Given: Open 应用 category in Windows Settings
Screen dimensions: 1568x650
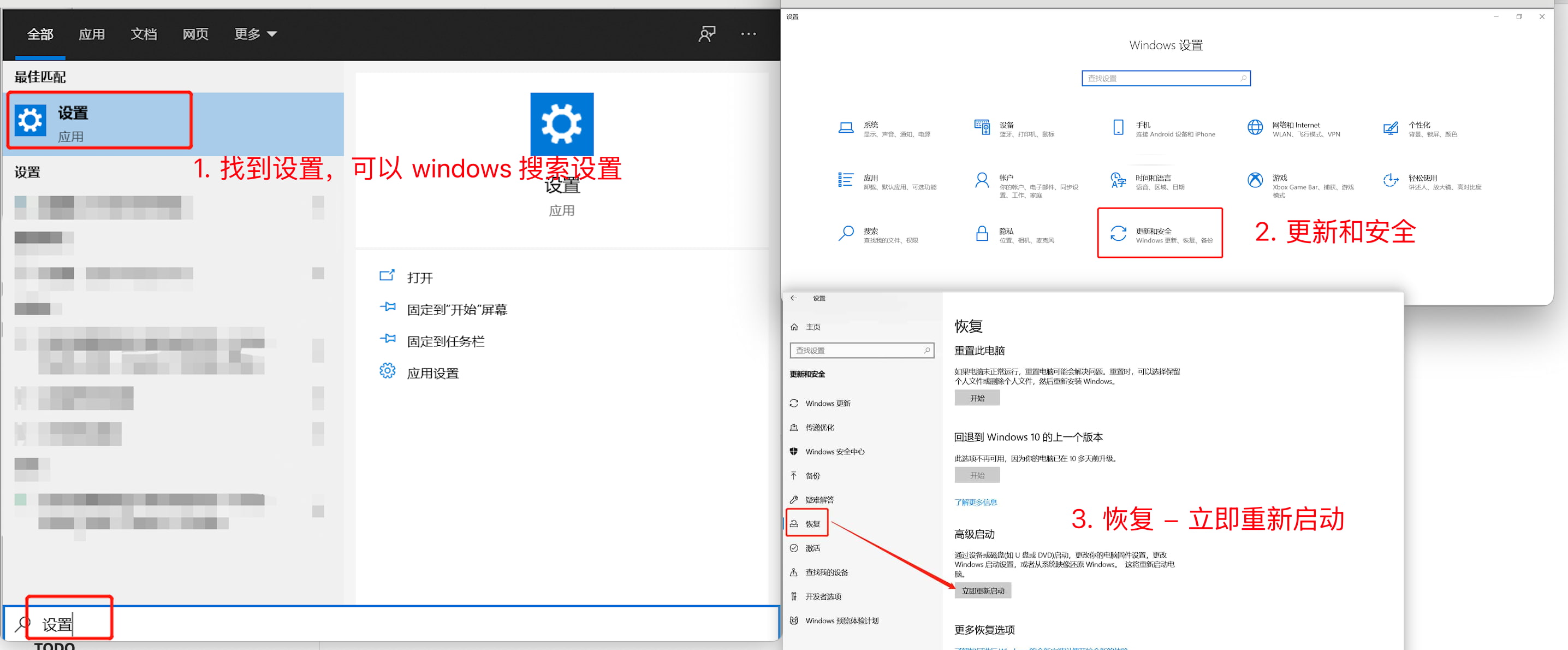Looking at the screenshot, I should pos(887,181).
